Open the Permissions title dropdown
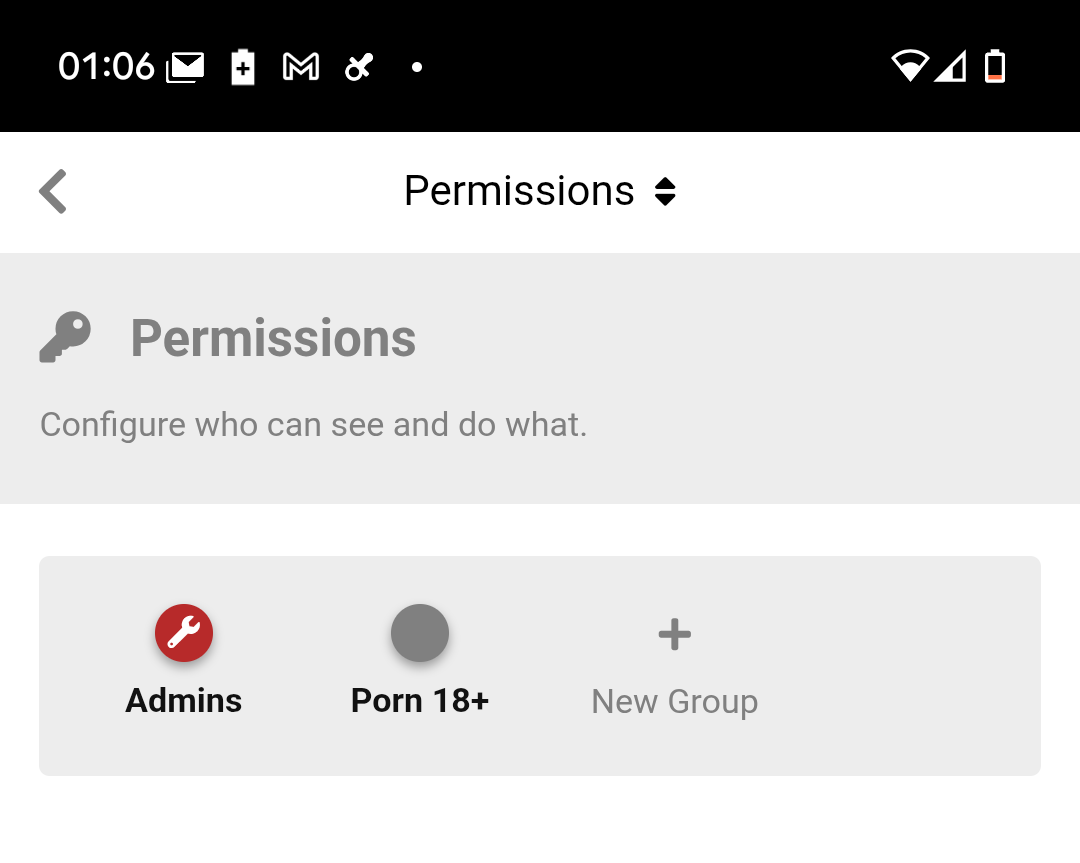 [540, 191]
